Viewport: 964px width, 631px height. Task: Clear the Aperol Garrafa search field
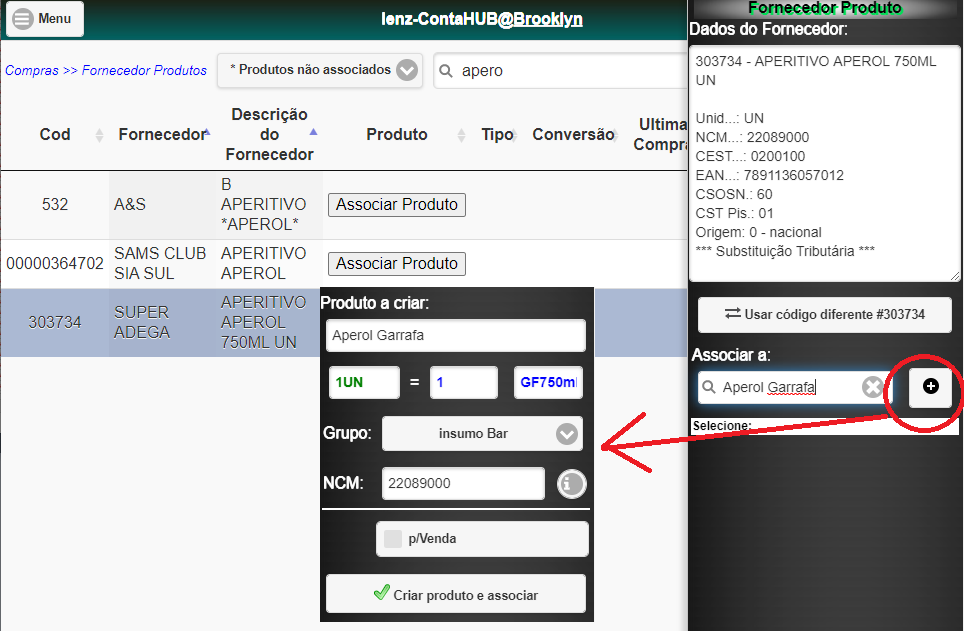(x=872, y=387)
